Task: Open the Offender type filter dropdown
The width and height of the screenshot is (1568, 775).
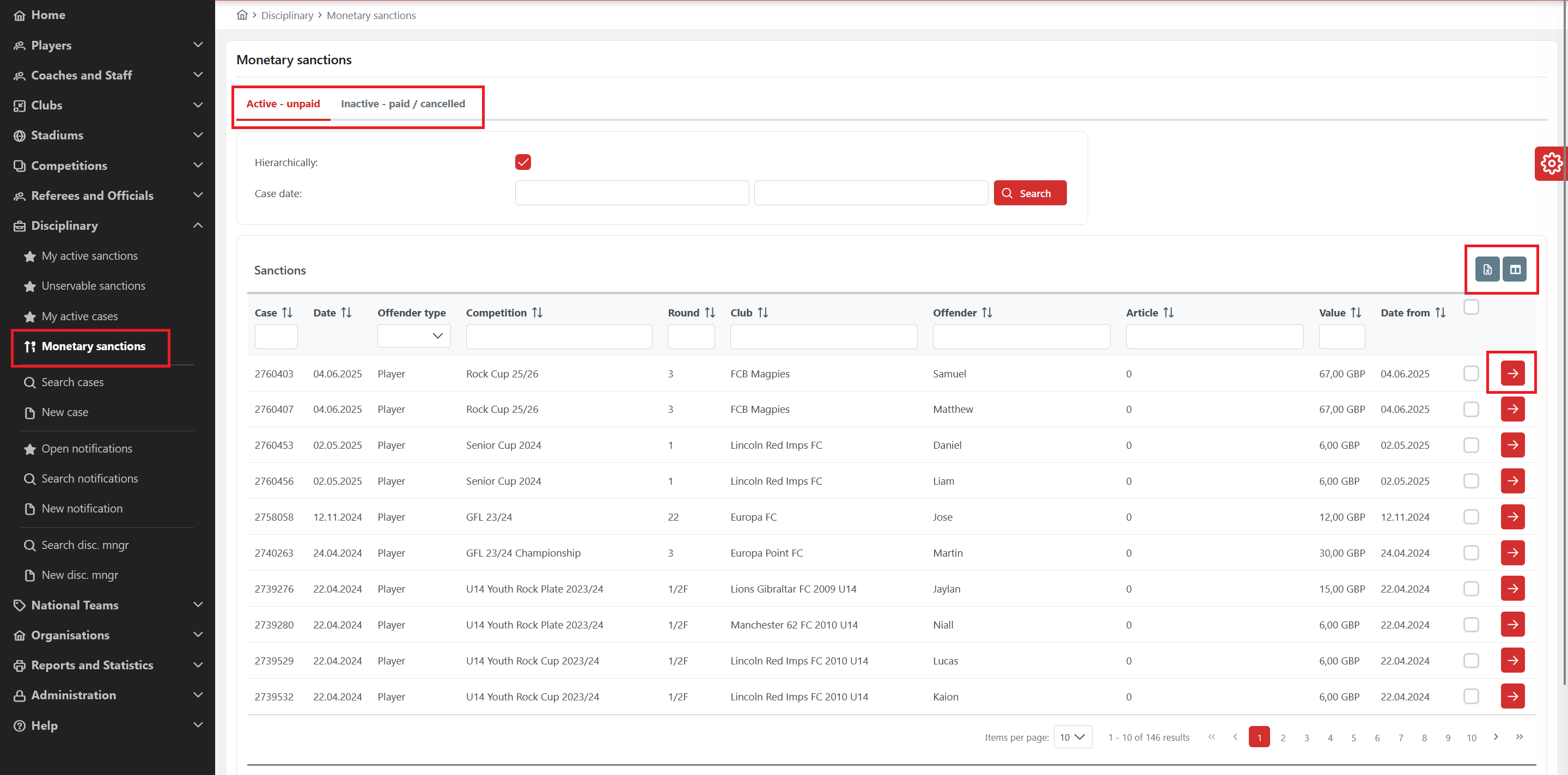Action: pos(414,336)
